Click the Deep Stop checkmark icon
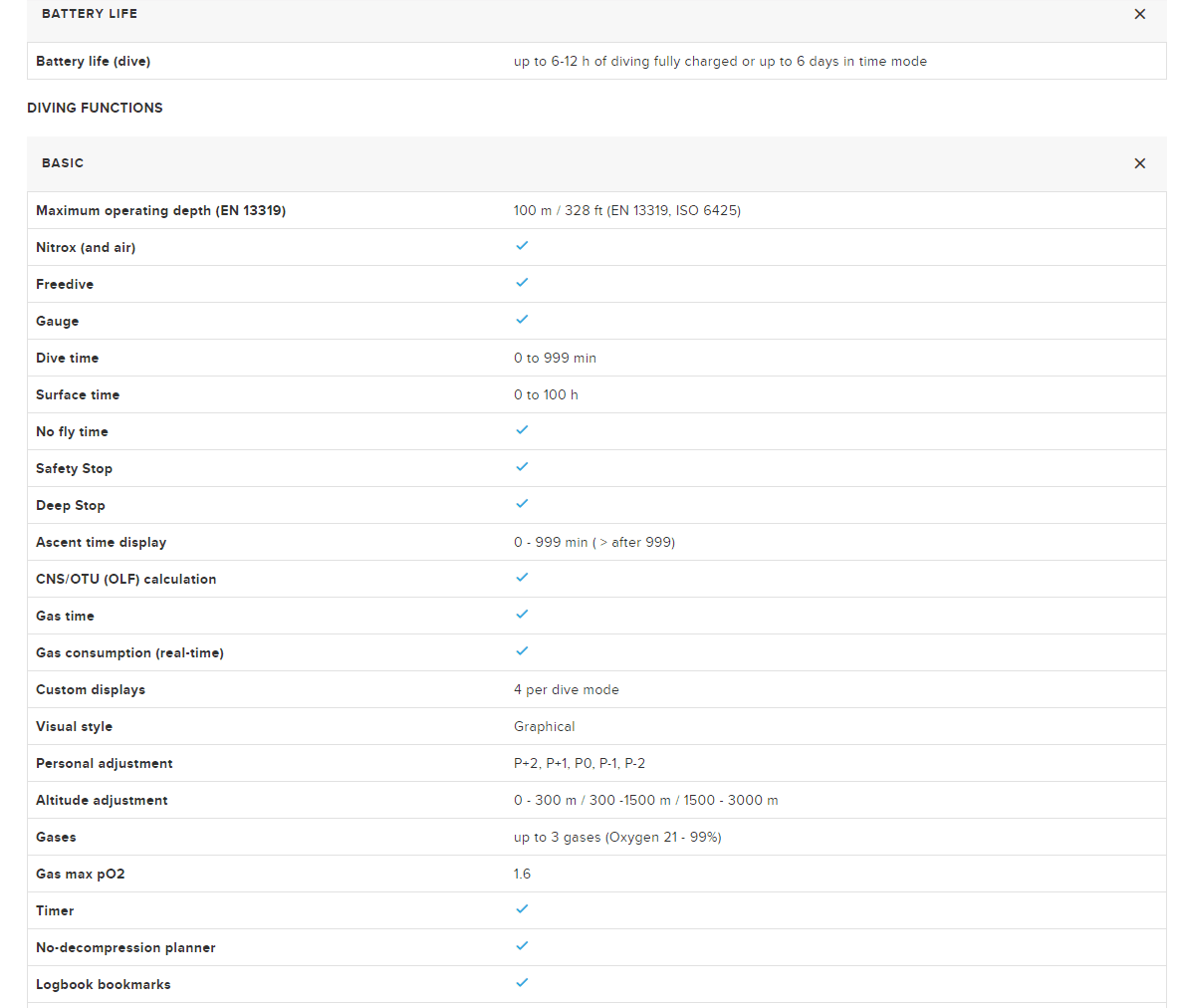Screen dimensions: 1184x1008 pyautogui.click(x=522, y=504)
